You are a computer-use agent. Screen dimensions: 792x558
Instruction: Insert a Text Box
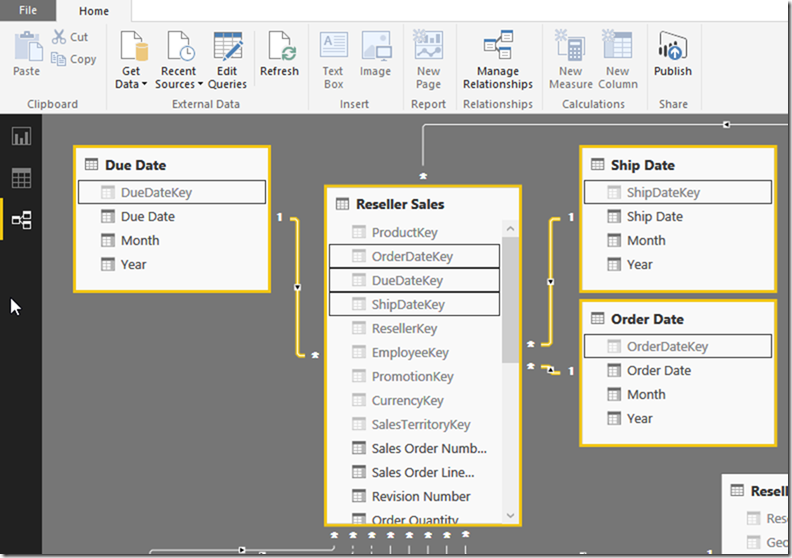333,61
